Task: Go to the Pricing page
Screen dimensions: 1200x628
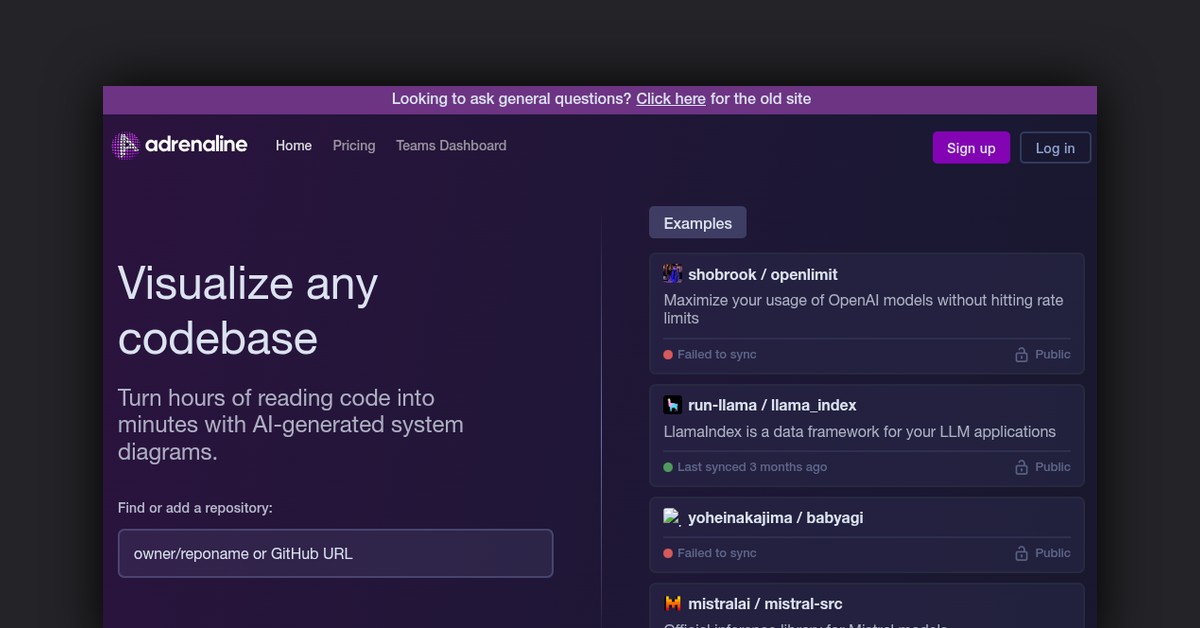Action: (354, 146)
